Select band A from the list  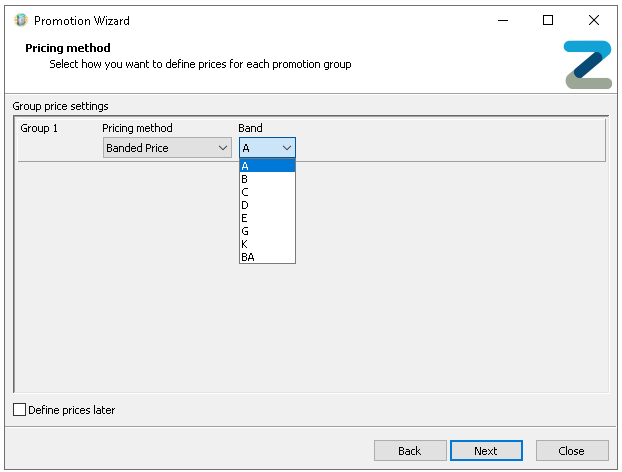[x=266, y=166]
